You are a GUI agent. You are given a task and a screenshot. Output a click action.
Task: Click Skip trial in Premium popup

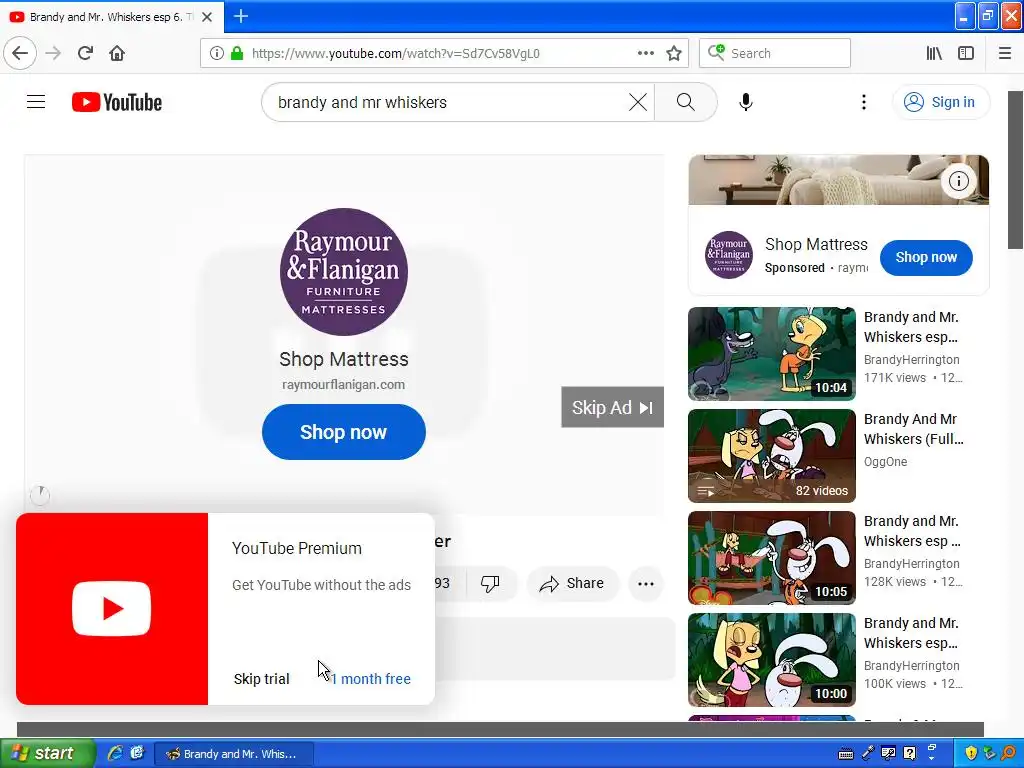[x=261, y=679]
